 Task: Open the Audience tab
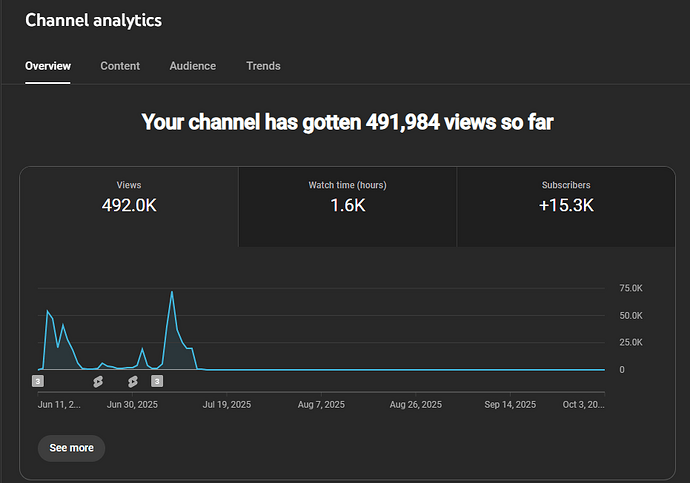[x=192, y=66]
